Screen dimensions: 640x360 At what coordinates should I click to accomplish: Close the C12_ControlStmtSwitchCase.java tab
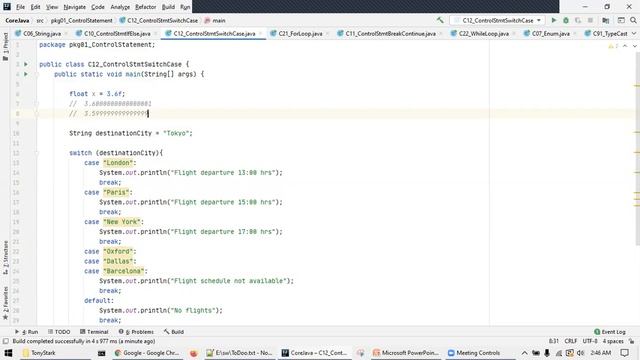[260, 33]
